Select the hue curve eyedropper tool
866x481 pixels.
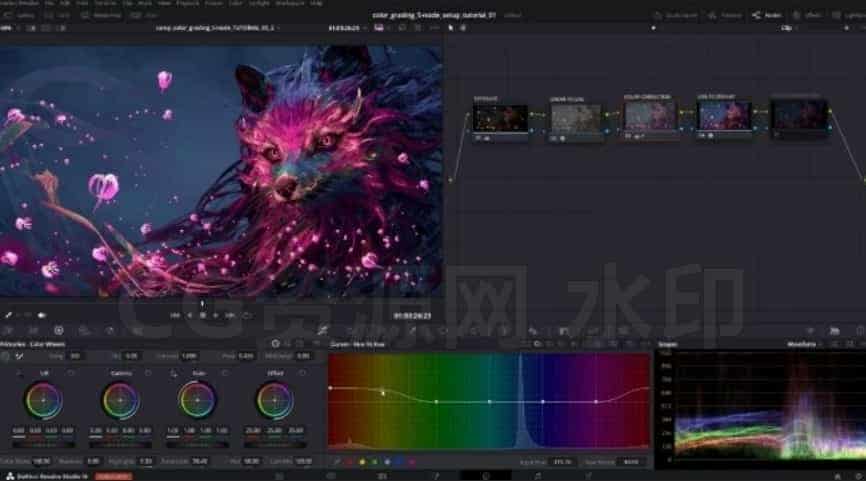(336, 462)
